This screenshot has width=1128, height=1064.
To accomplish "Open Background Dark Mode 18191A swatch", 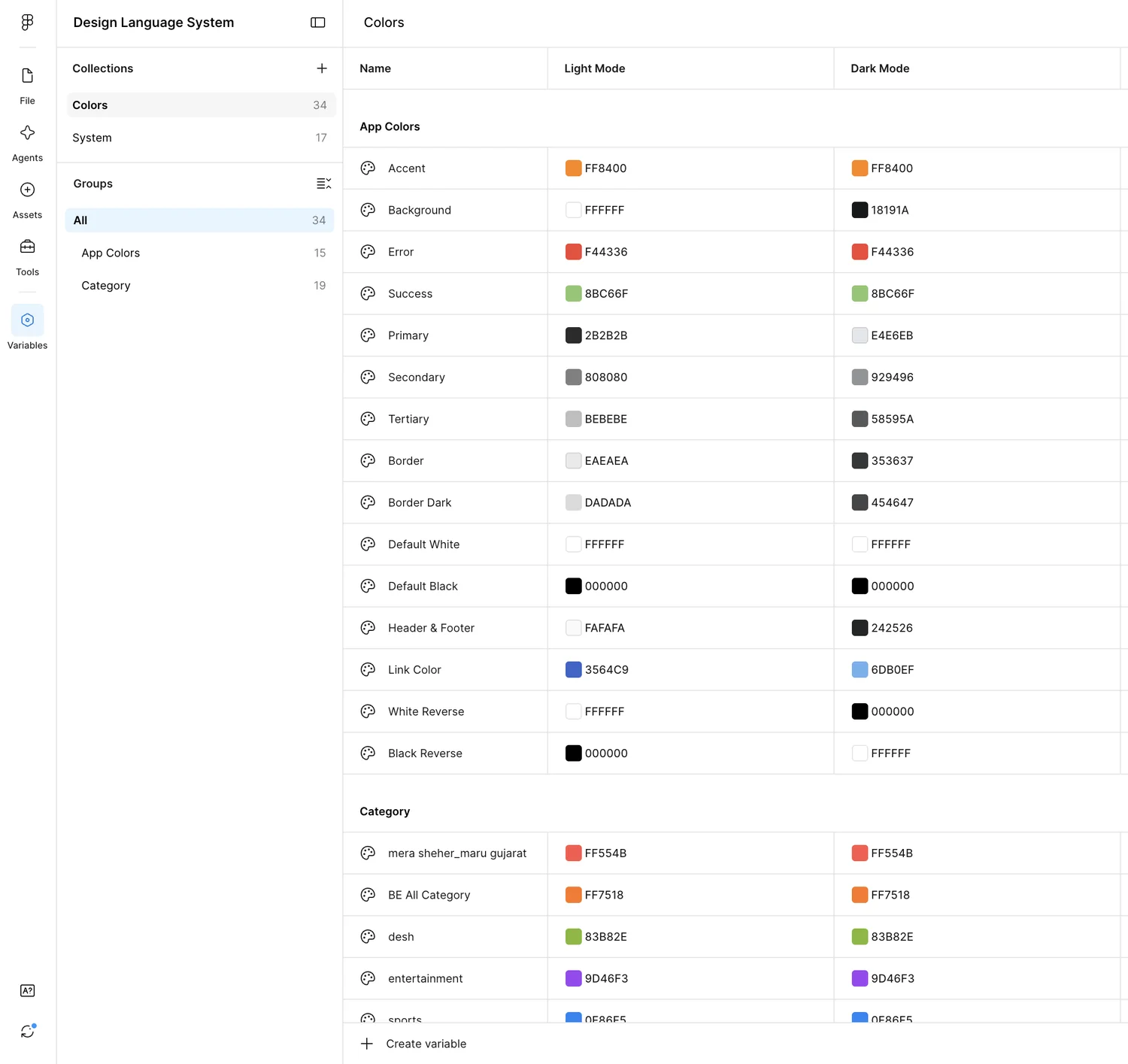I will point(860,210).
